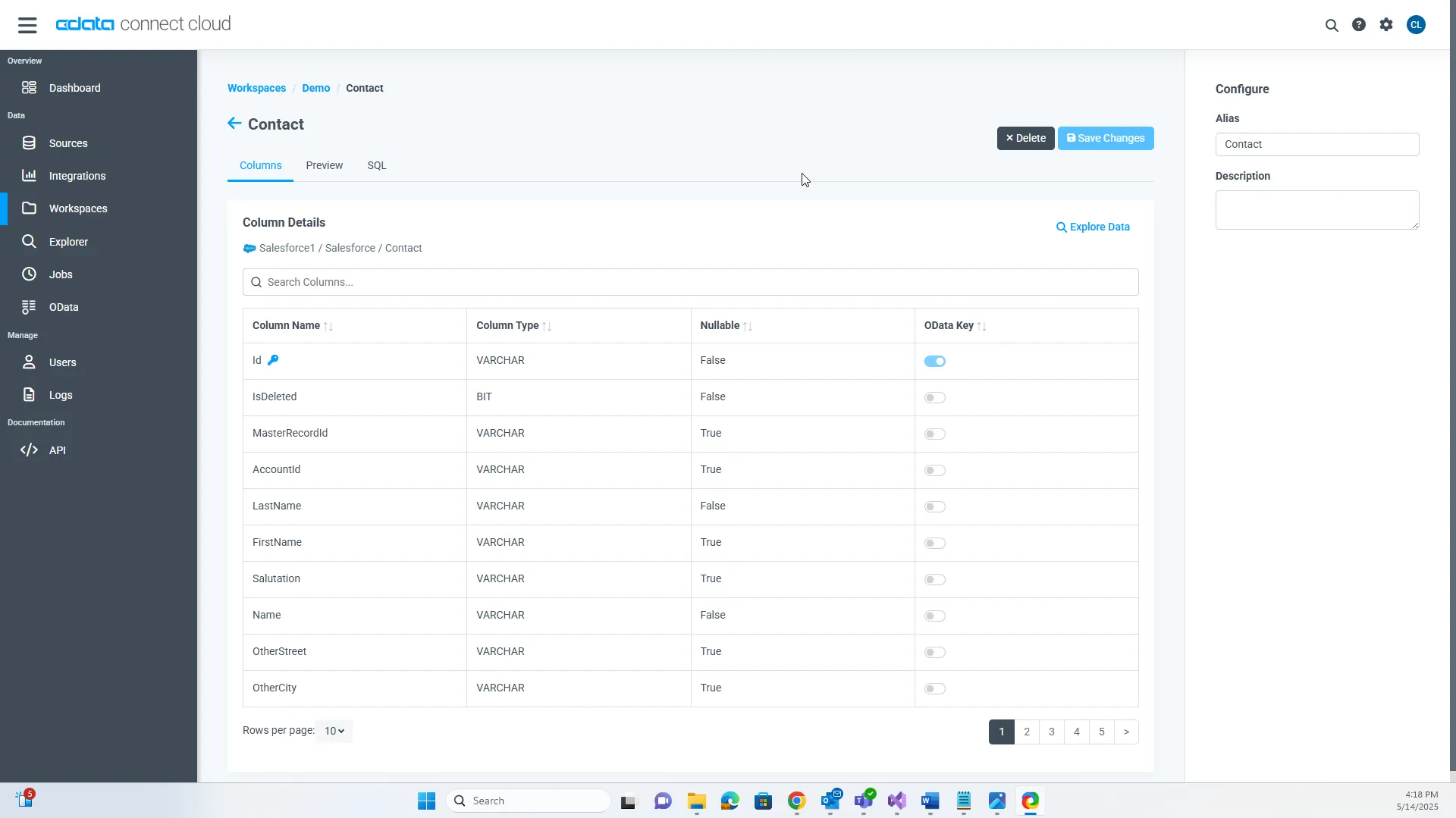Screen dimensions: 1456x818
Task: Click the Search Columns input field
Action: 690,282
